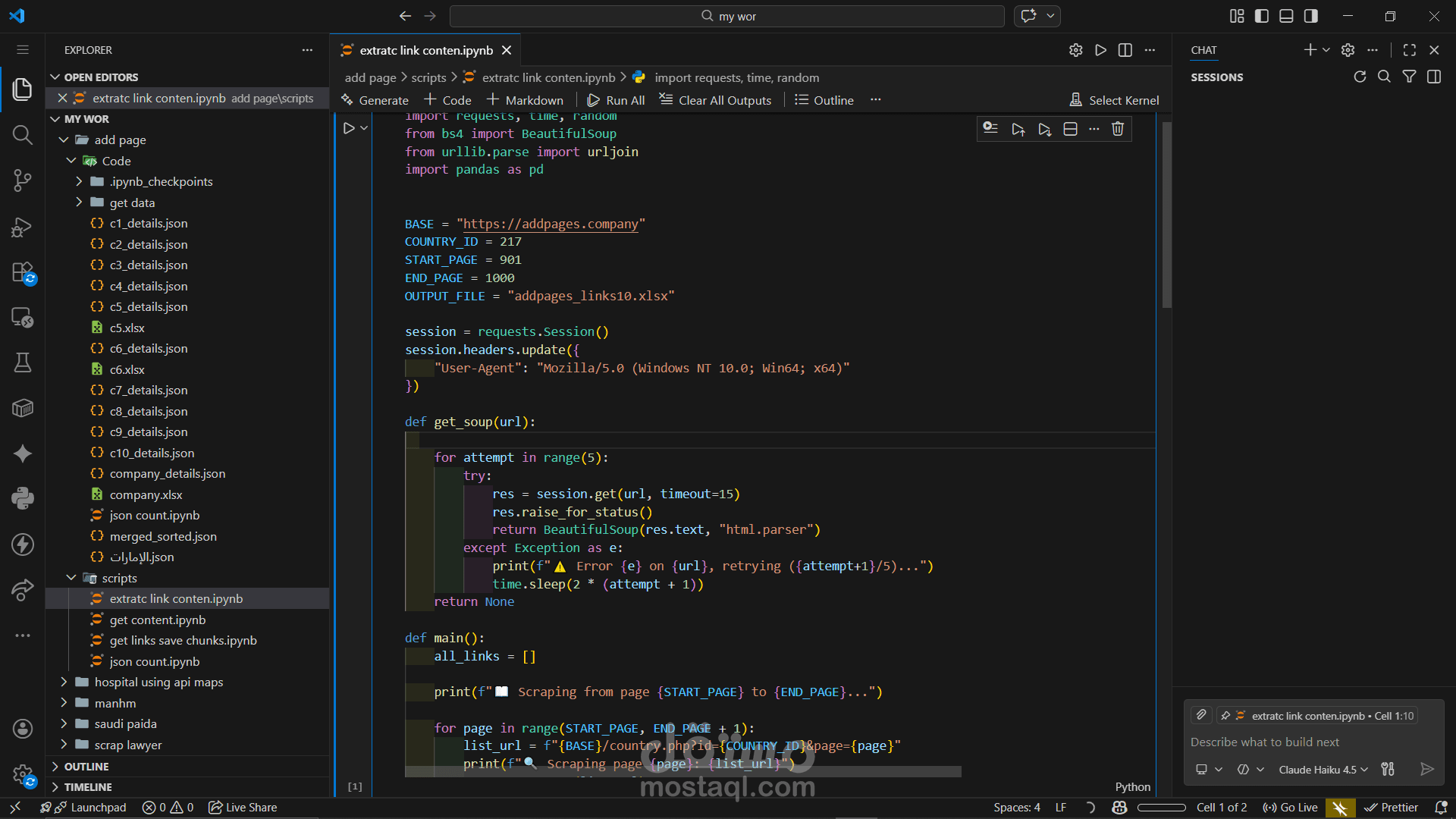Toggle the secondary side bar
Screen dimensions: 1456x819
click(1311, 16)
